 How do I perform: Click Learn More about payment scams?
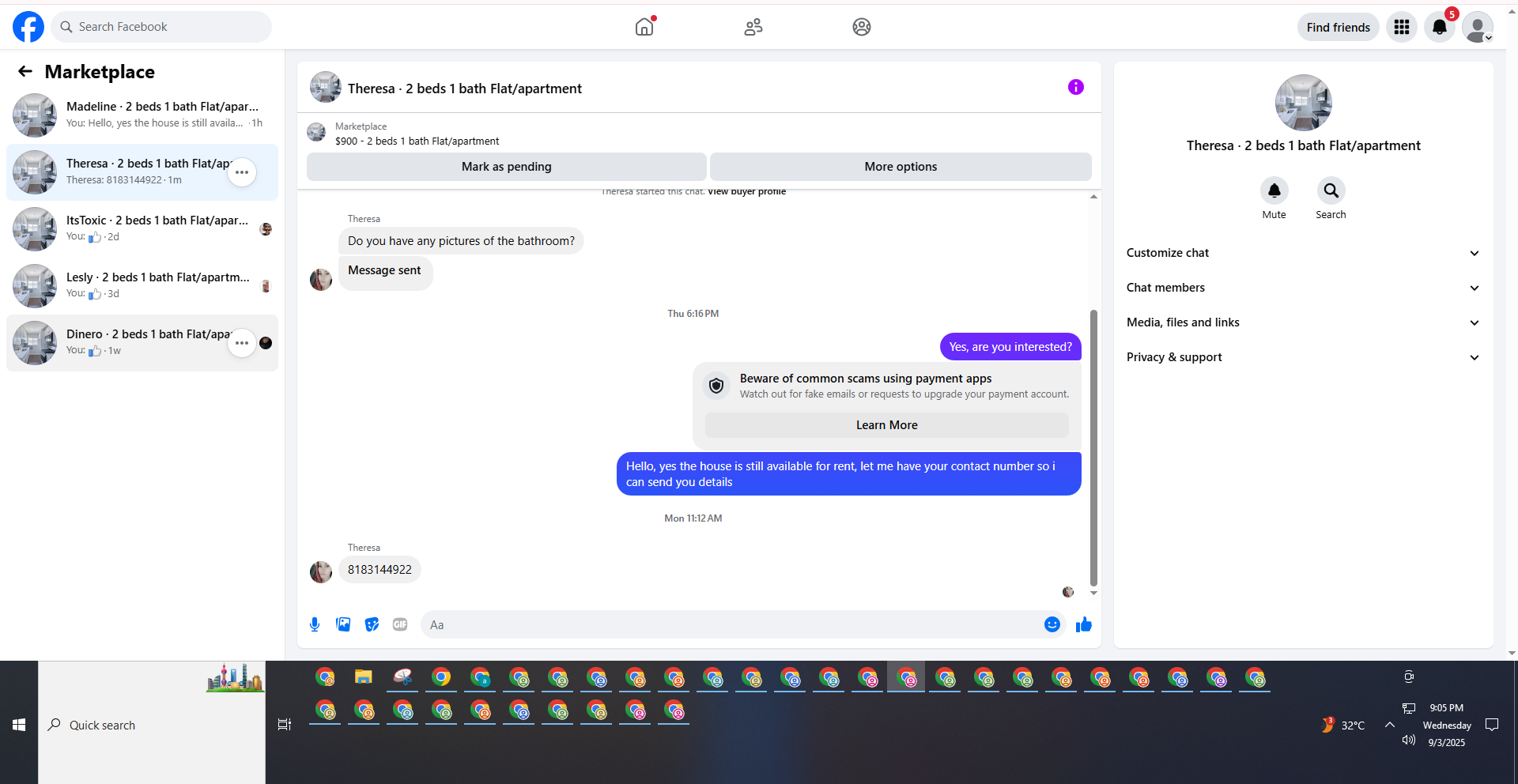click(x=887, y=425)
